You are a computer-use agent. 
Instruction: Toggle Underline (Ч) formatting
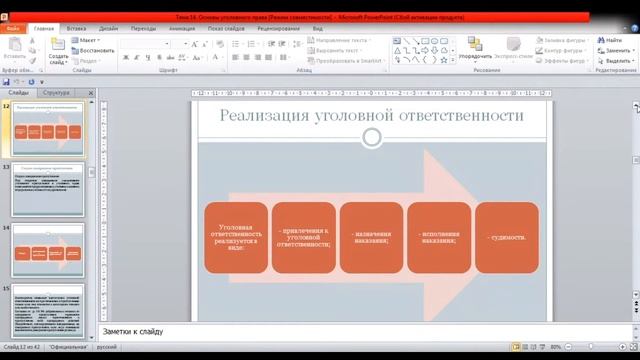click(x=148, y=58)
